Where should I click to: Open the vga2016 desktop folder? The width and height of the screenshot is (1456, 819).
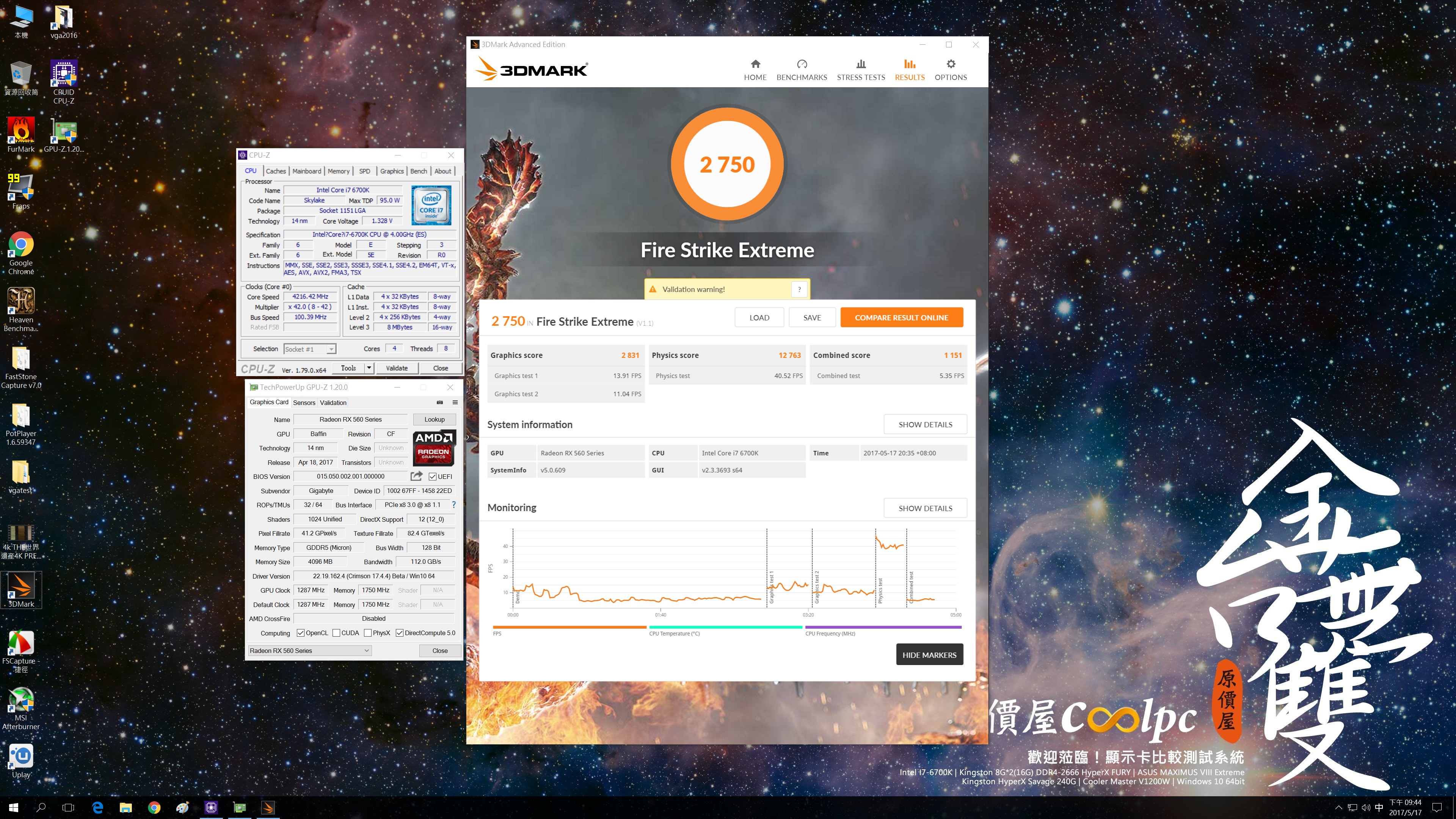[64, 23]
